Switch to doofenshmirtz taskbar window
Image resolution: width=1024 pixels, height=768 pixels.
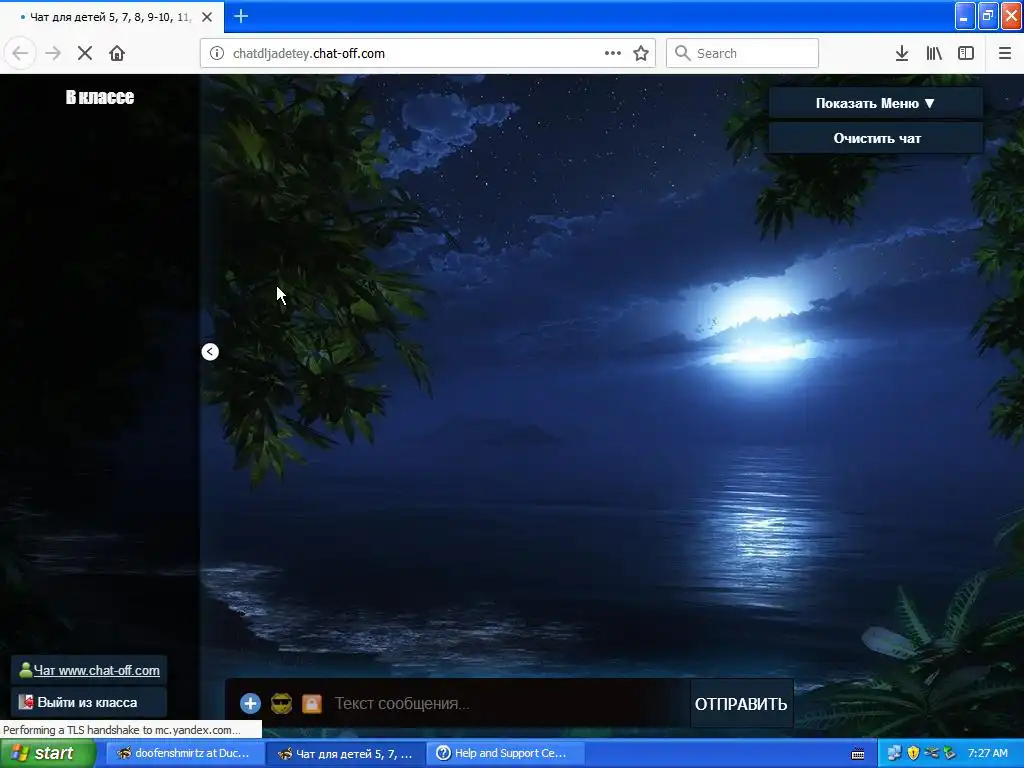pyautogui.click(x=185, y=753)
